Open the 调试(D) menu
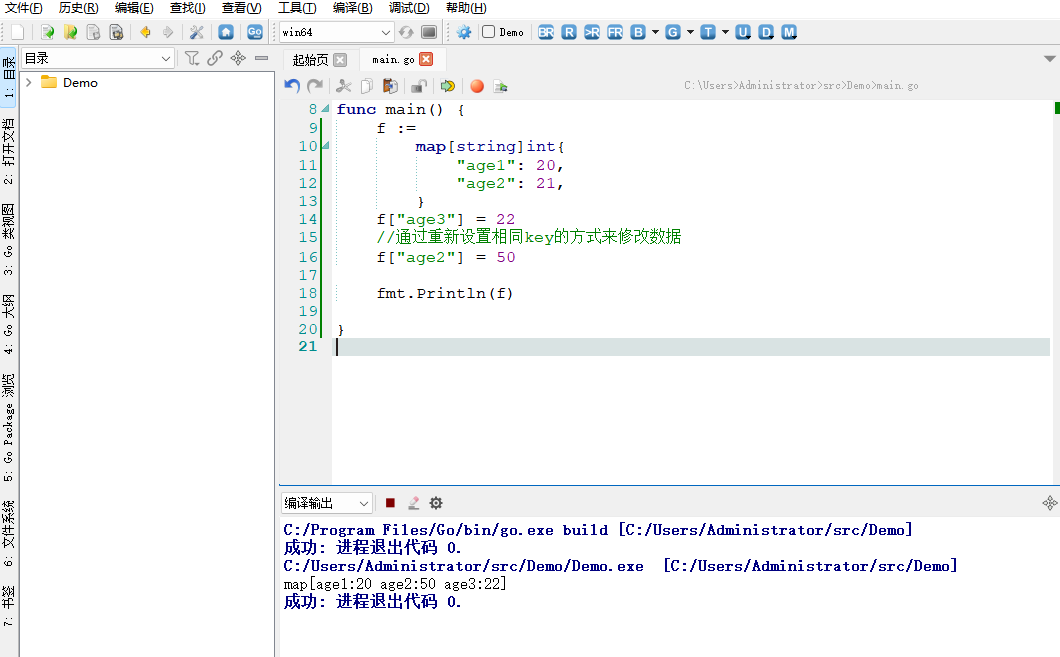The image size is (1060, 657). click(408, 8)
